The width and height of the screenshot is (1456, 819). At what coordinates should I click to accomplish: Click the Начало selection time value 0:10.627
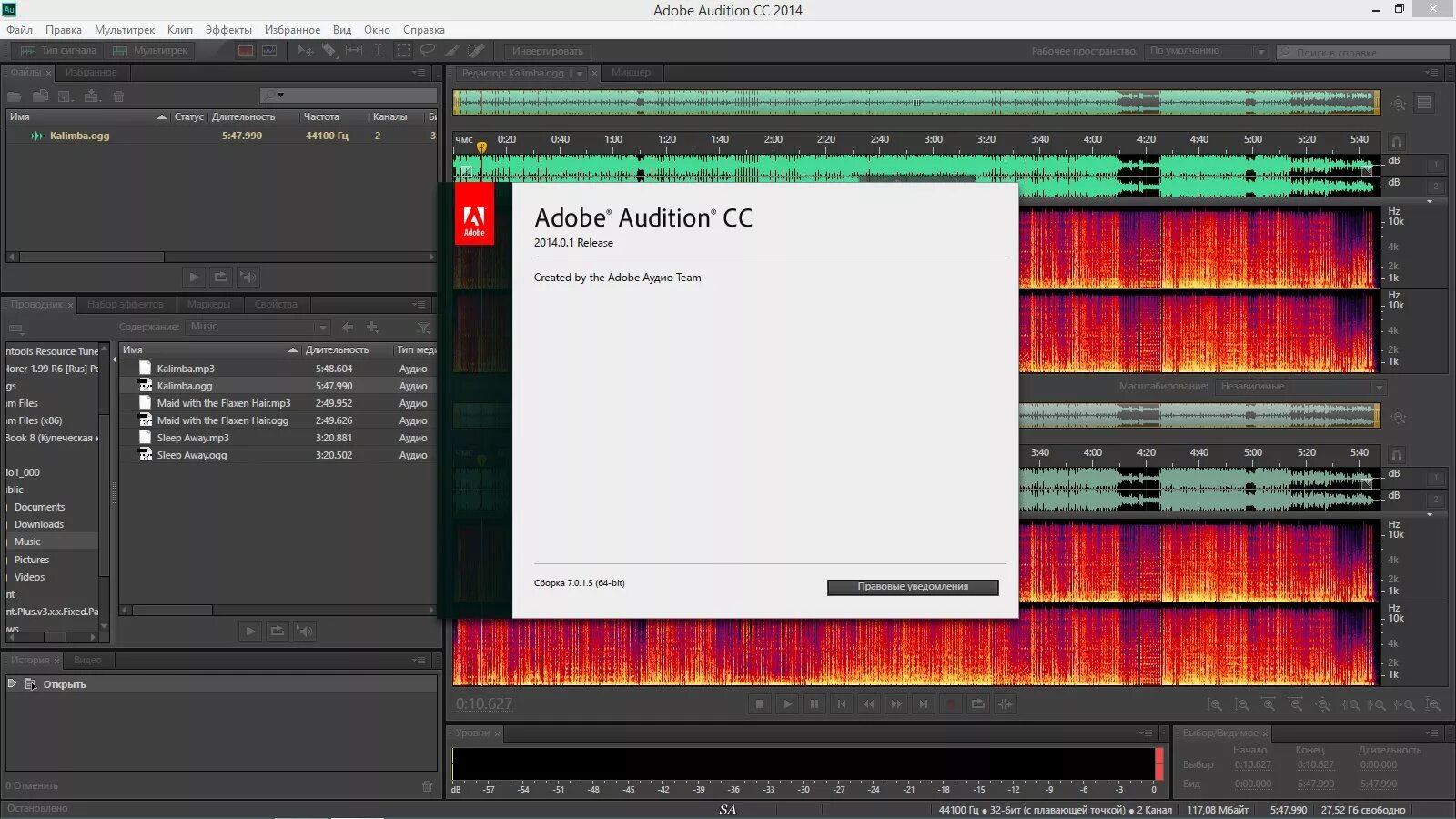point(1252,765)
